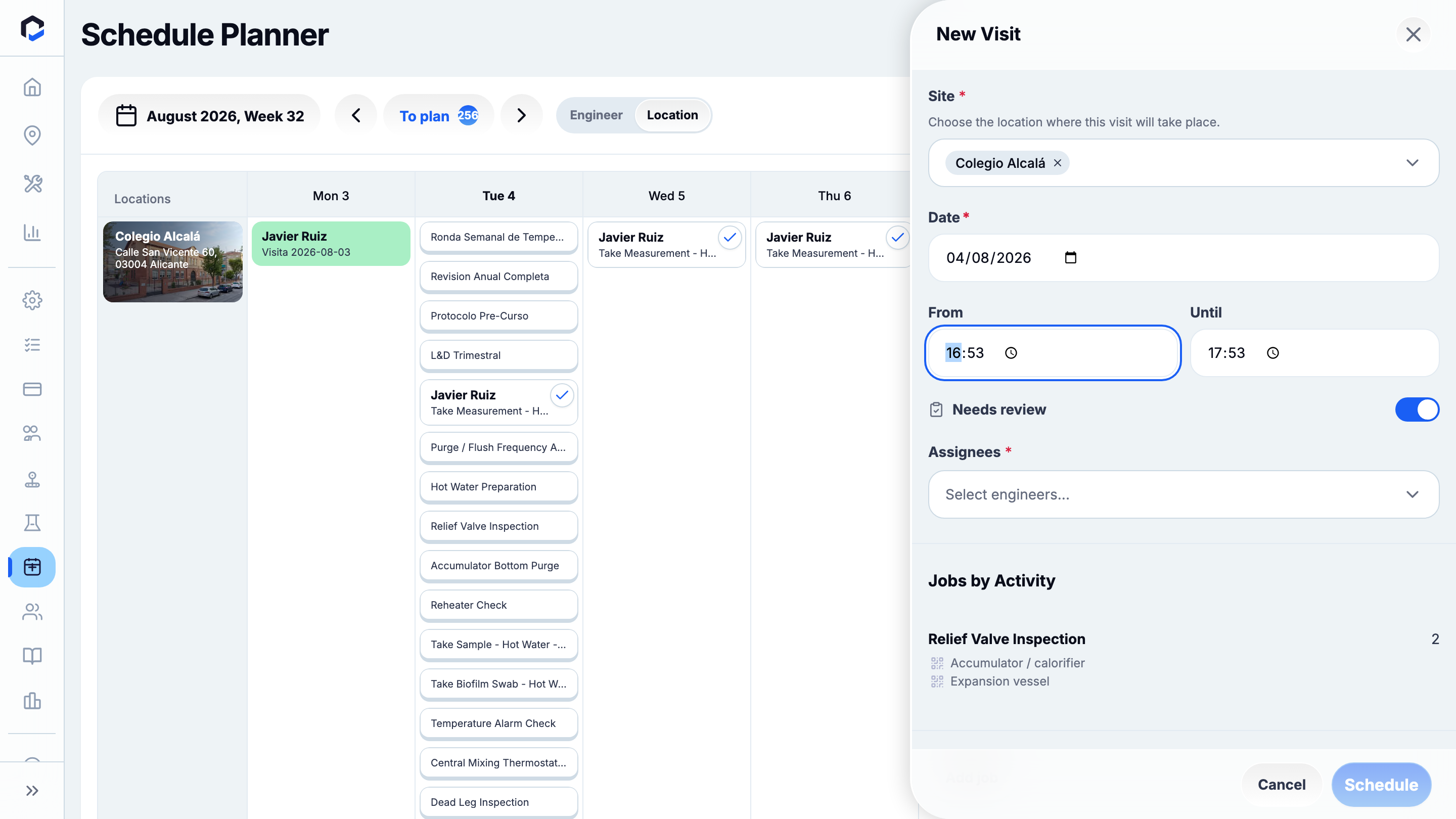This screenshot has width=1456, height=819.
Task: Click the Schedule button
Action: (x=1381, y=785)
